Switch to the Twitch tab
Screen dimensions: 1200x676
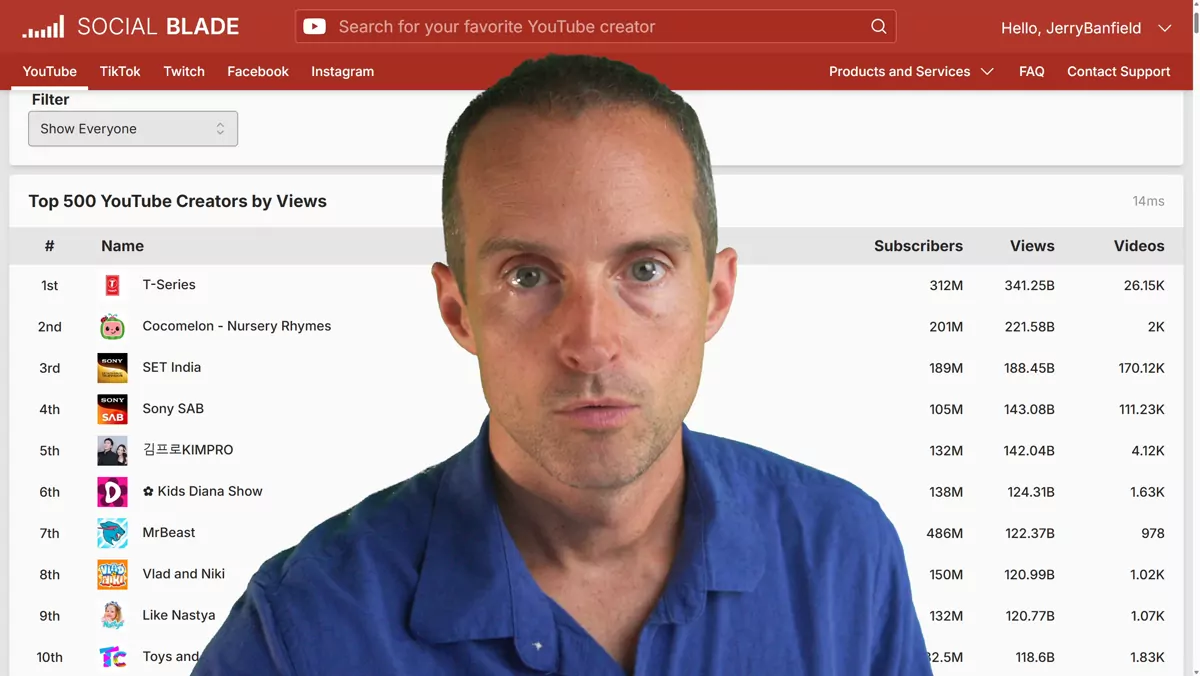click(184, 71)
